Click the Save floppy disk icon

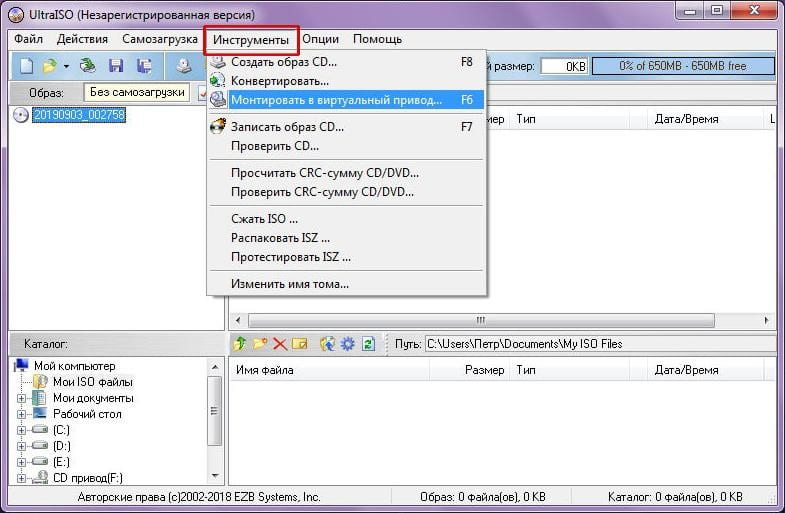(x=116, y=66)
